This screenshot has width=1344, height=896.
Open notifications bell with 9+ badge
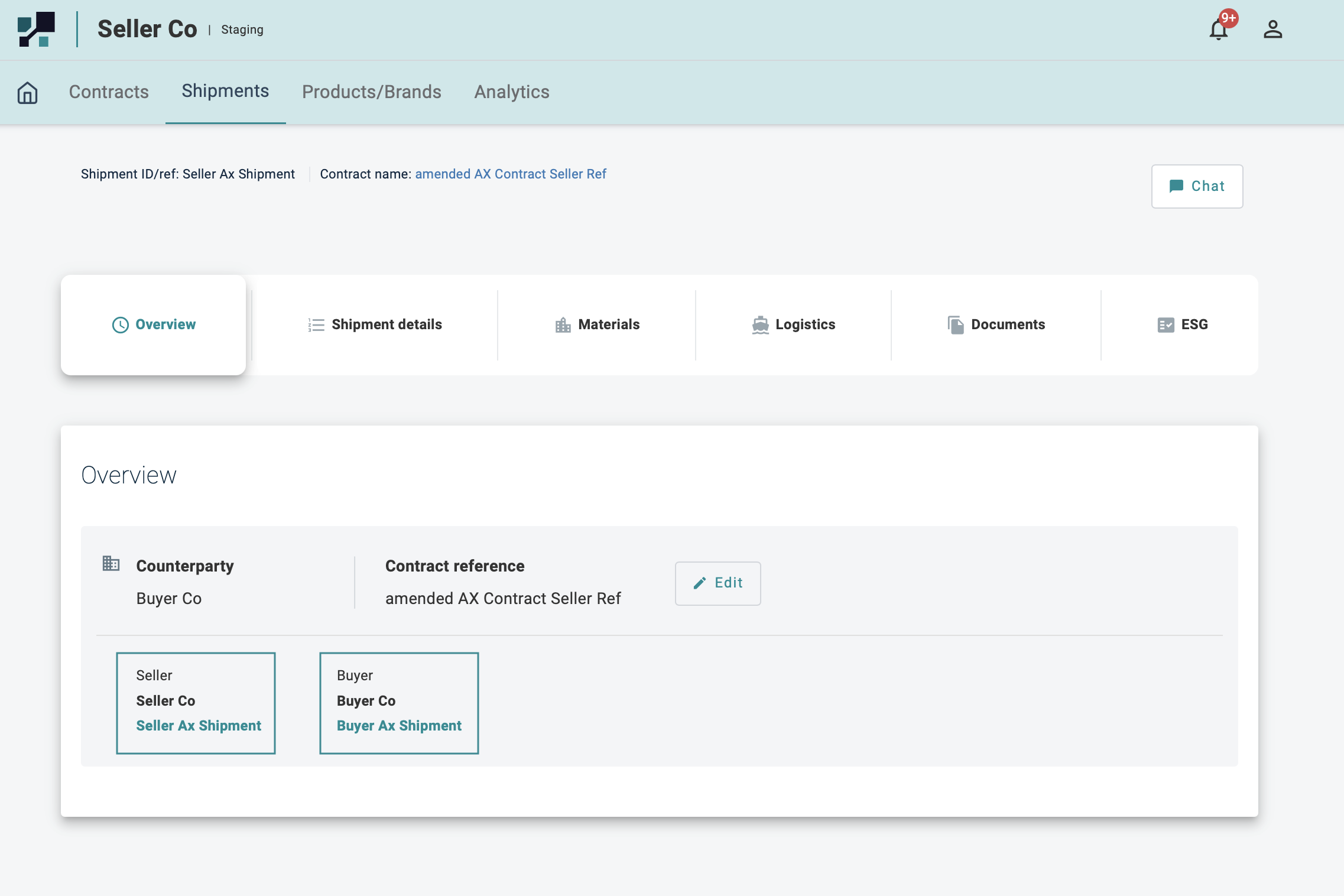[1218, 30]
